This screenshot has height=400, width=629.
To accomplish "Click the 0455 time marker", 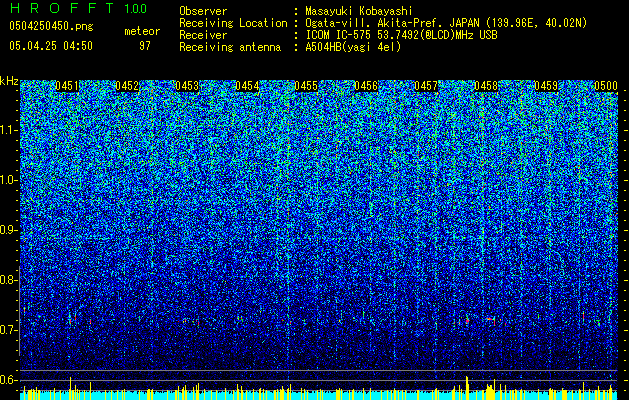I will pos(306,86).
